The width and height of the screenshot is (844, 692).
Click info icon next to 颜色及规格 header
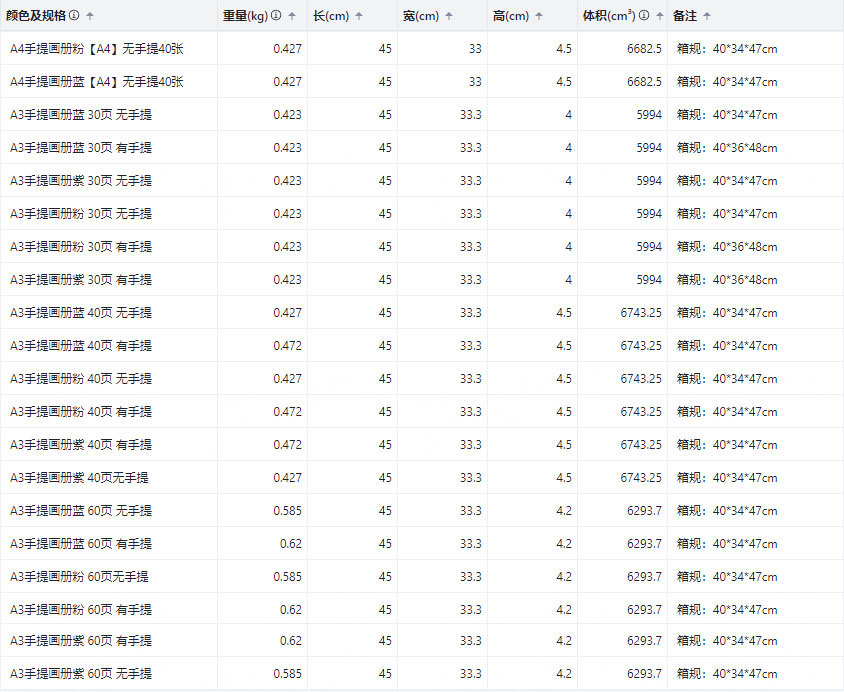click(x=74, y=15)
